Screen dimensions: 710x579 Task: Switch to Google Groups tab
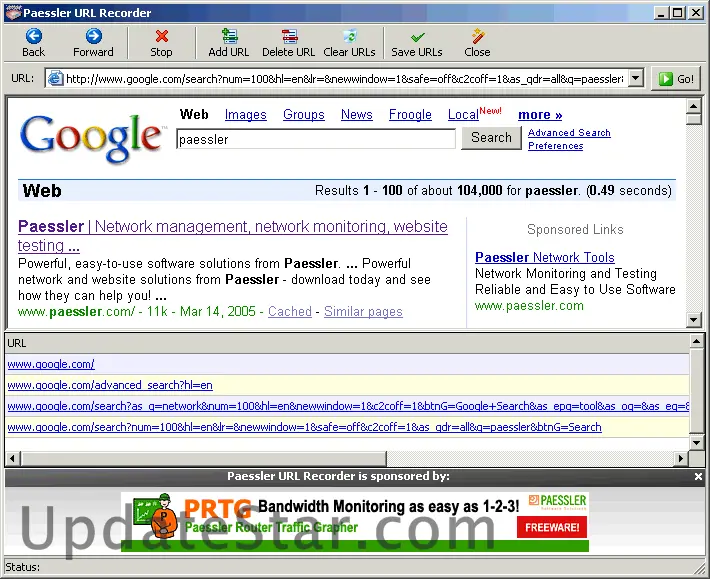click(x=304, y=115)
